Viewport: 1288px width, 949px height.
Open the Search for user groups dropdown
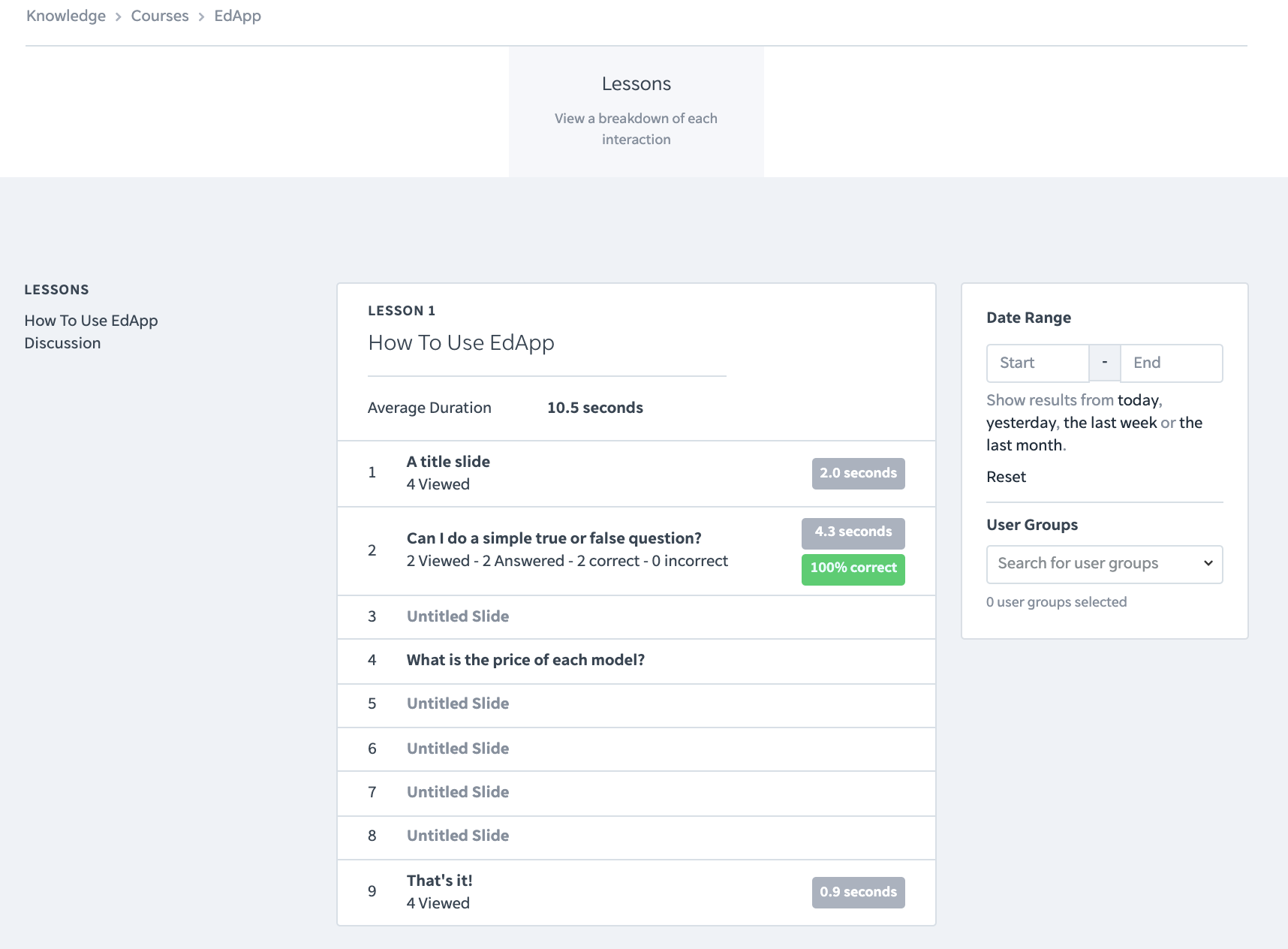pyautogui.click(x=1104, y=565)
